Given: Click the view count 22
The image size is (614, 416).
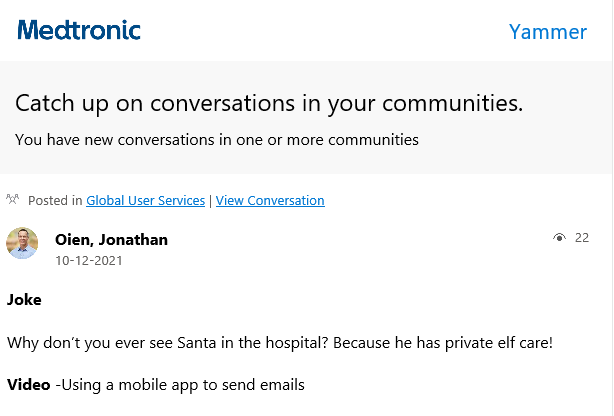Looking at the screenshot, I should coord(582,238).
